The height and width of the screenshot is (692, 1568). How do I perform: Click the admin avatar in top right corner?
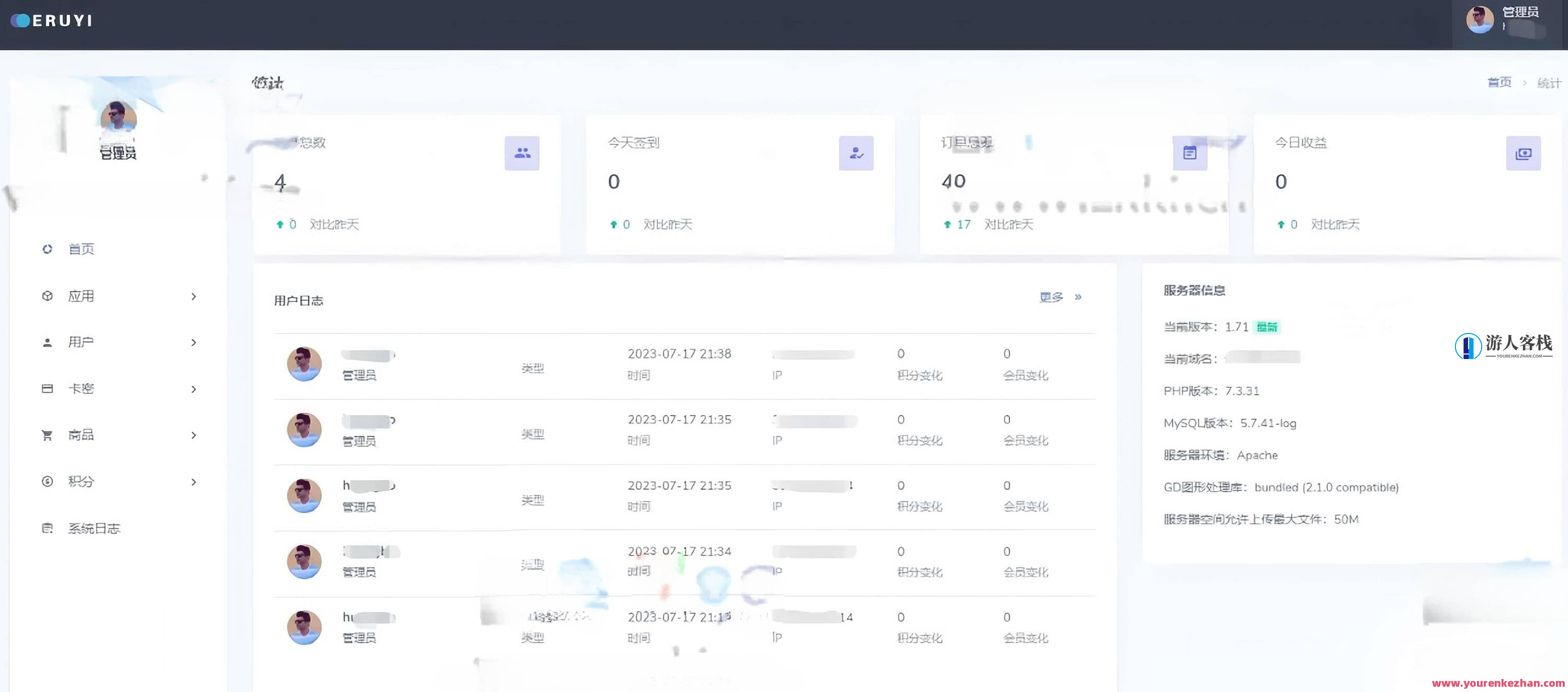click(1481, 20)
